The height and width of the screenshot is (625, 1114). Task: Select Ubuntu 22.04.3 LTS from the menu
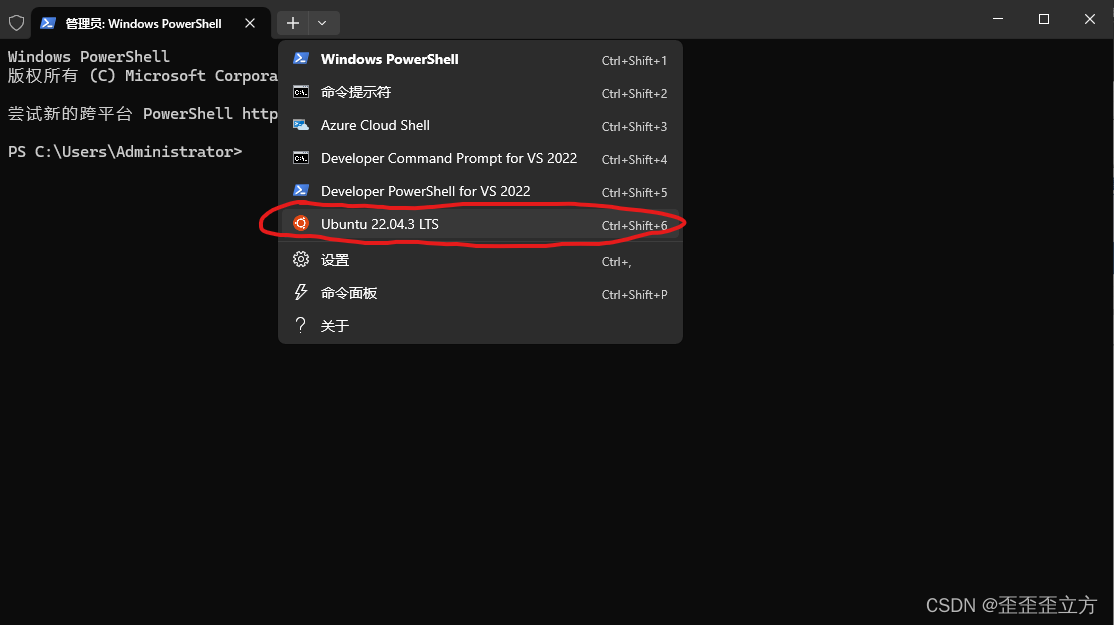[380, 224]
